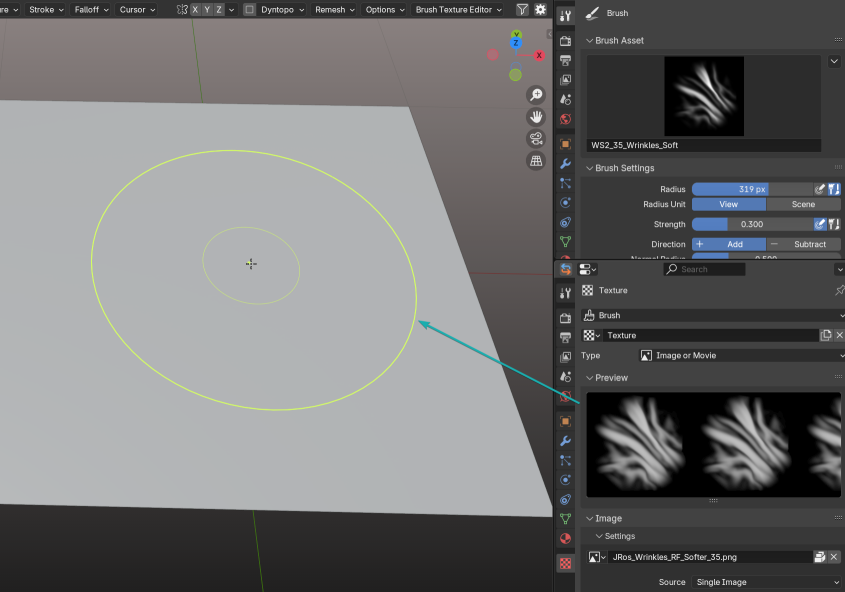845x592 pixels.
Task: Set brush Direction to Add
Action: pos(729,244)
